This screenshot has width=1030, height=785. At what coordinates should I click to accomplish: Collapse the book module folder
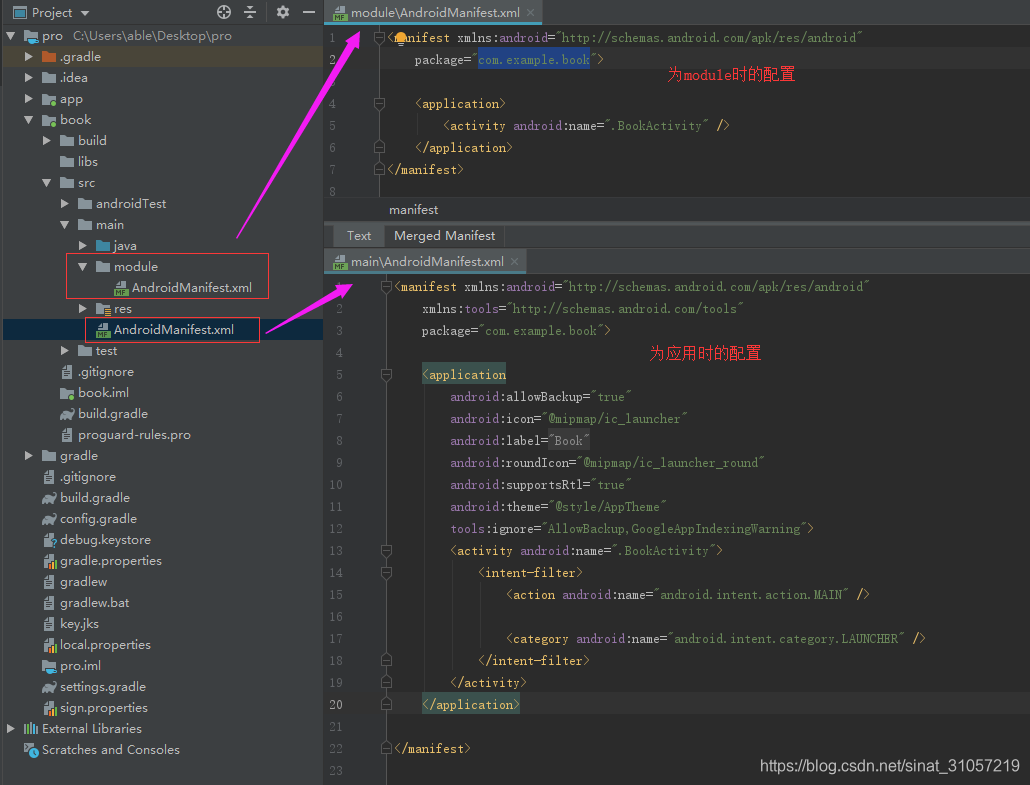(28, 120)
